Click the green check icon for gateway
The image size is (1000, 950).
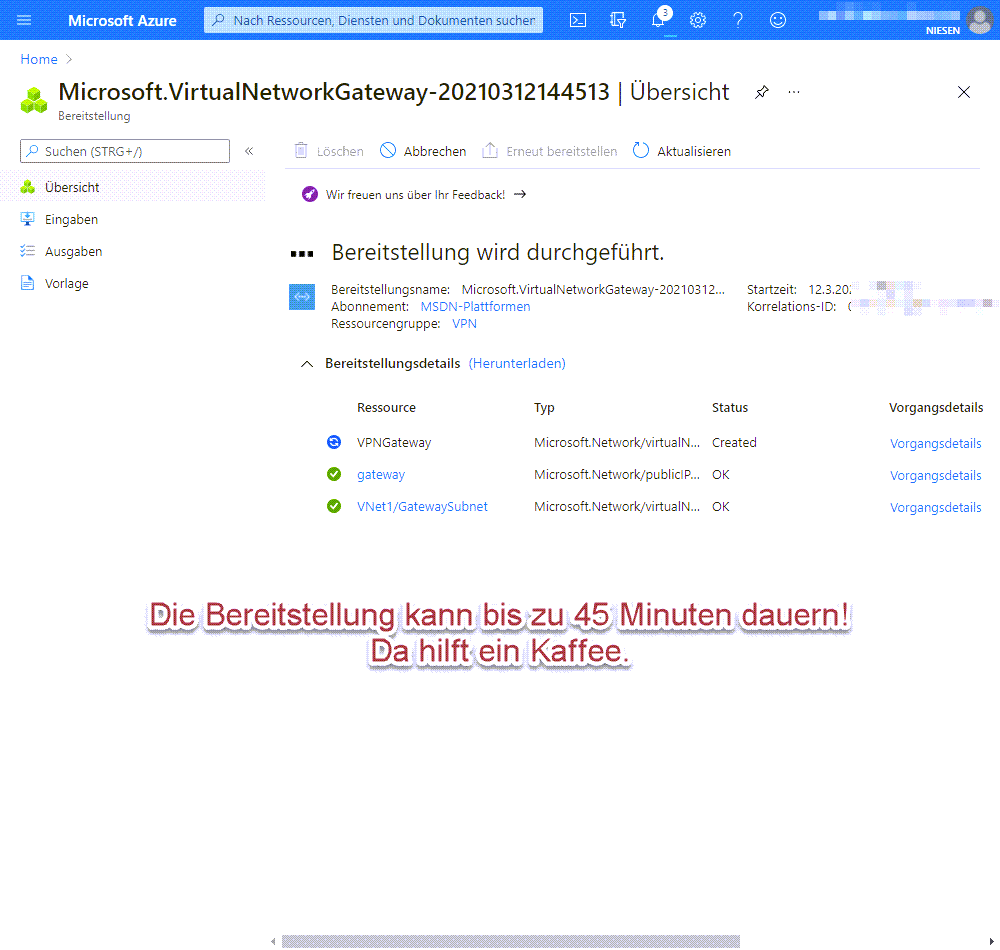pos(334,474)
